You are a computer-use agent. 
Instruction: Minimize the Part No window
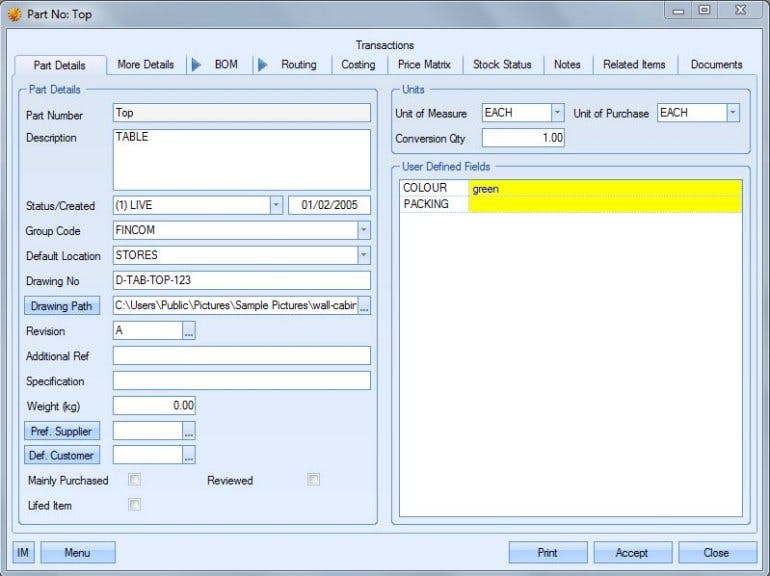point(678,11)
